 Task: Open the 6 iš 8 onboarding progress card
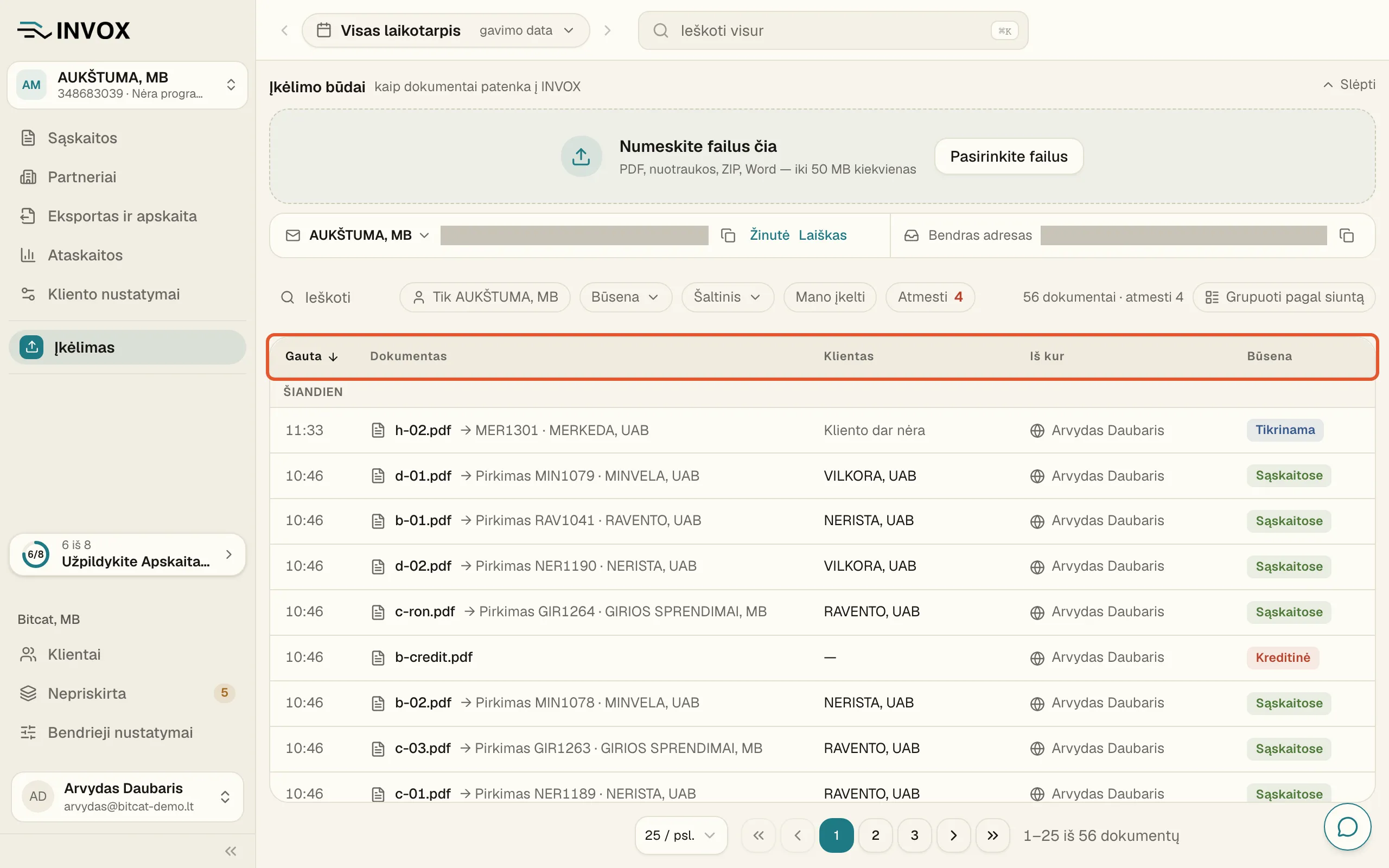point(128,554)
